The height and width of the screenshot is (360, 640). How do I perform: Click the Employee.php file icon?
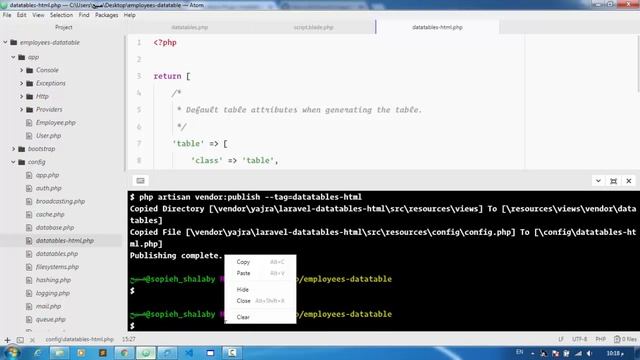[29, 122]
